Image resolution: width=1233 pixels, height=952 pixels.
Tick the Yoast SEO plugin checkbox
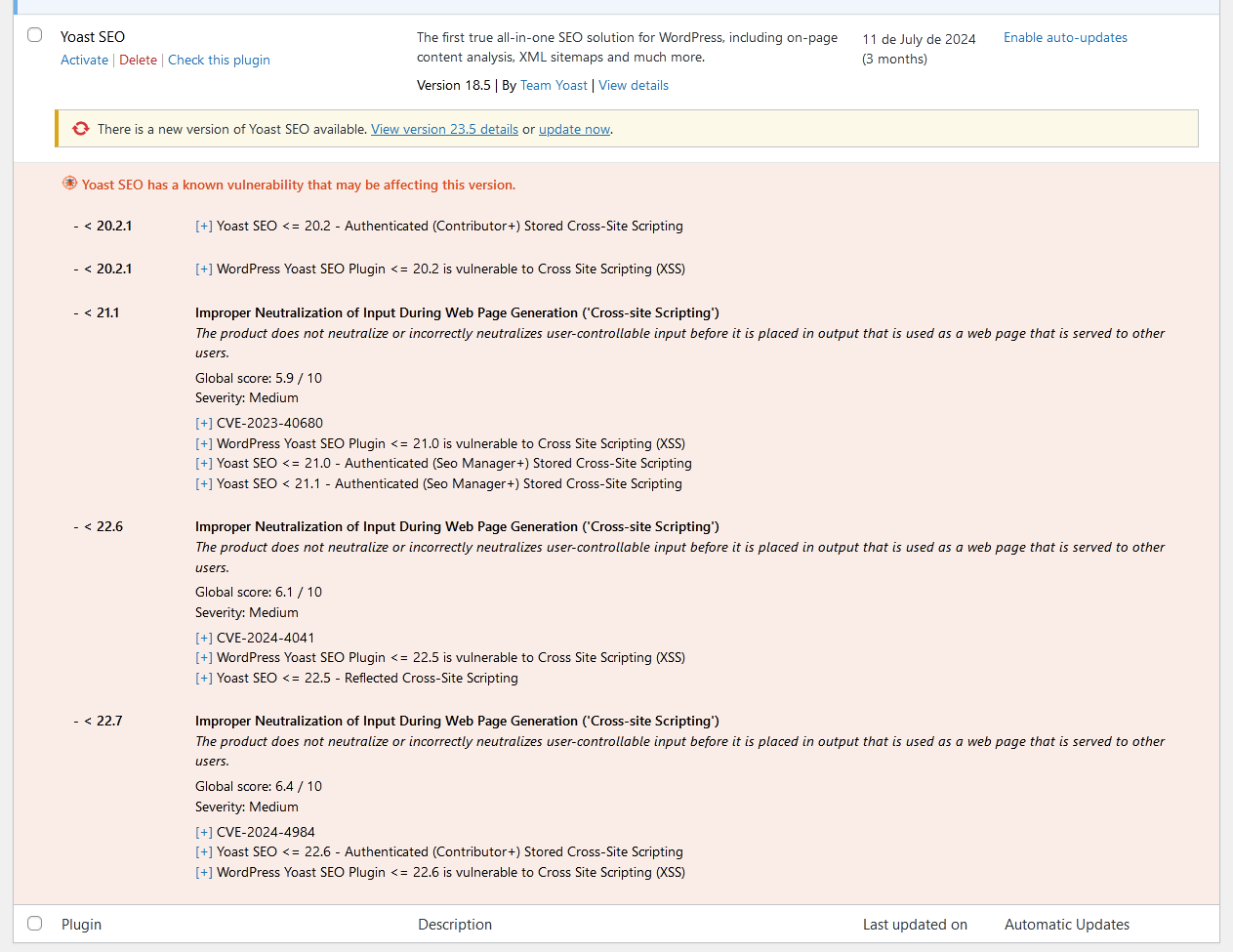tap(35, 35)
